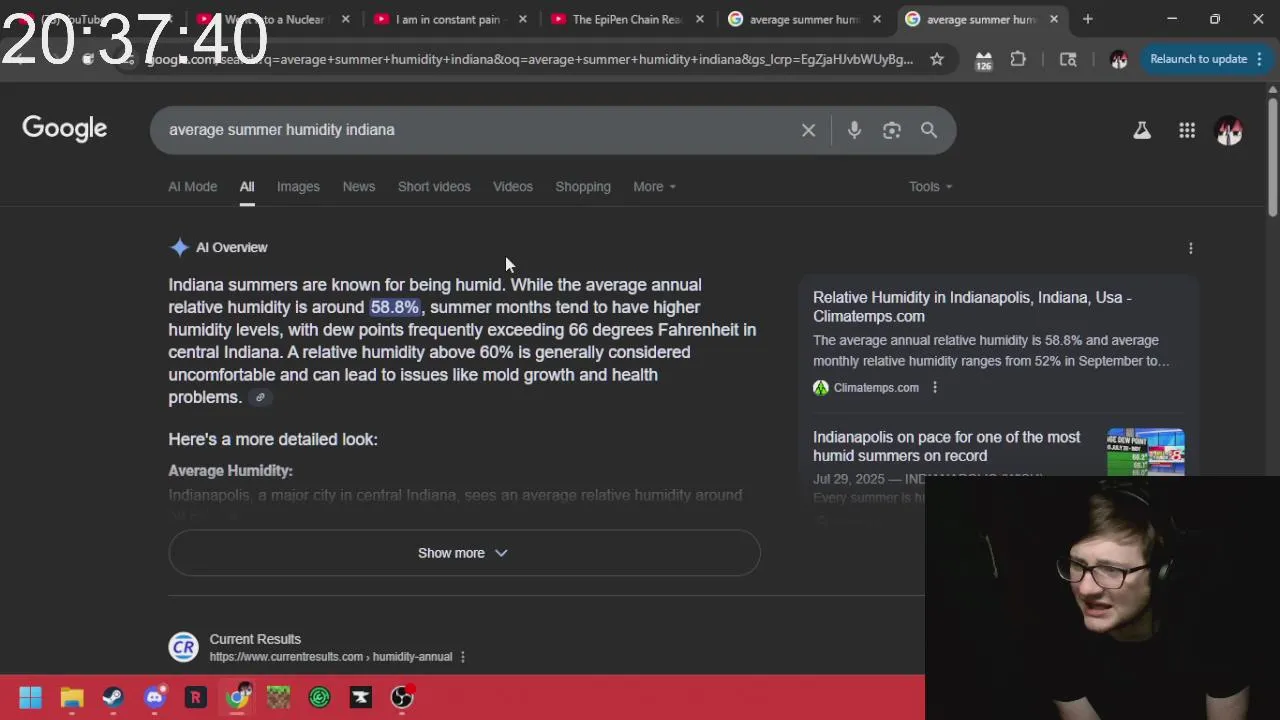Open a new browser tab
The width and height of the screenshot is (1280, 720).
tap(1088, 19)
